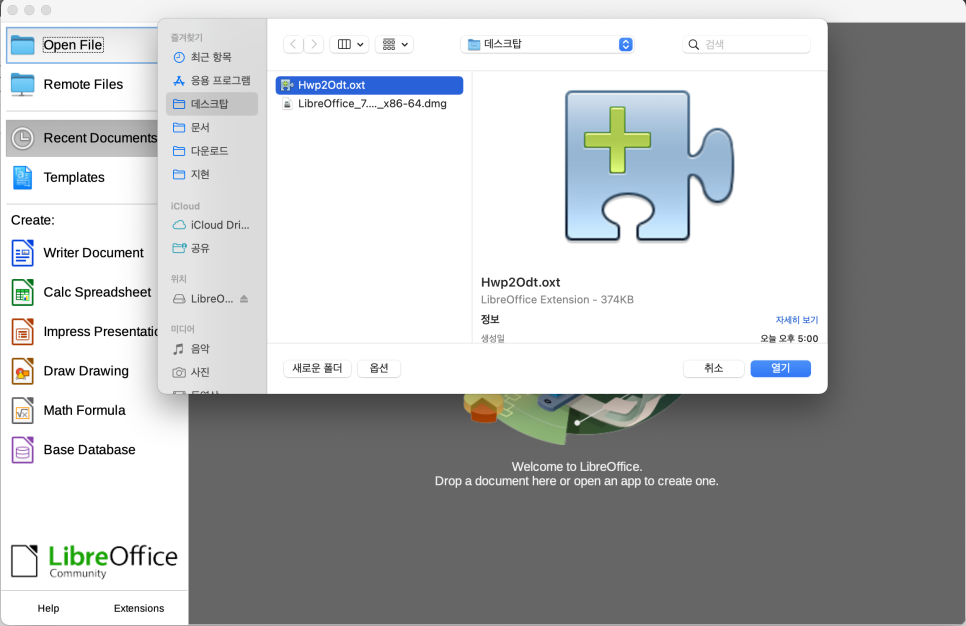Image resolution: width=966 pixels, height=626 pixels.
Task: Open iCloud Drive in the sidebar
Action: [x=211, y=225]
